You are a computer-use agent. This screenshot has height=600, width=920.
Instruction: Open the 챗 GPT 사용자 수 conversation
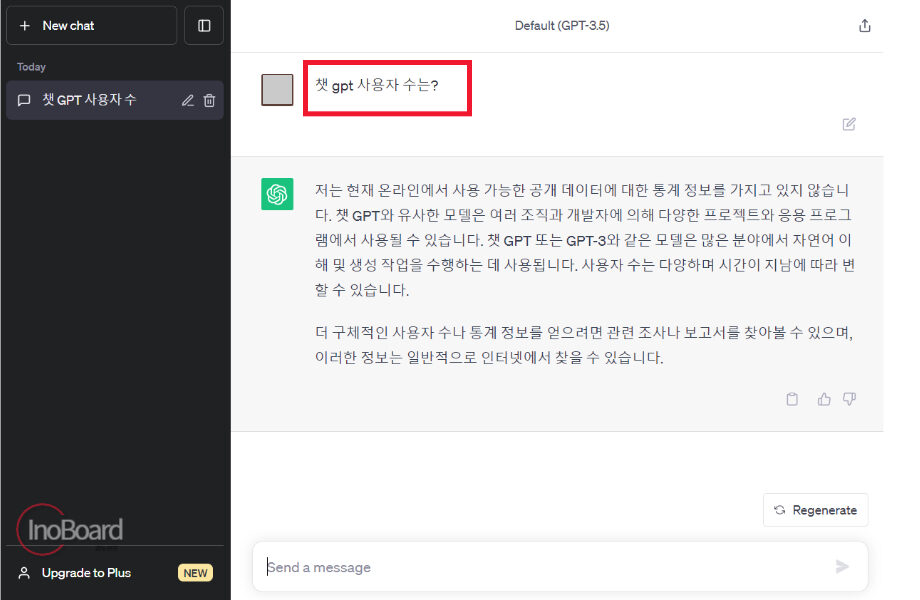[115, 100]
